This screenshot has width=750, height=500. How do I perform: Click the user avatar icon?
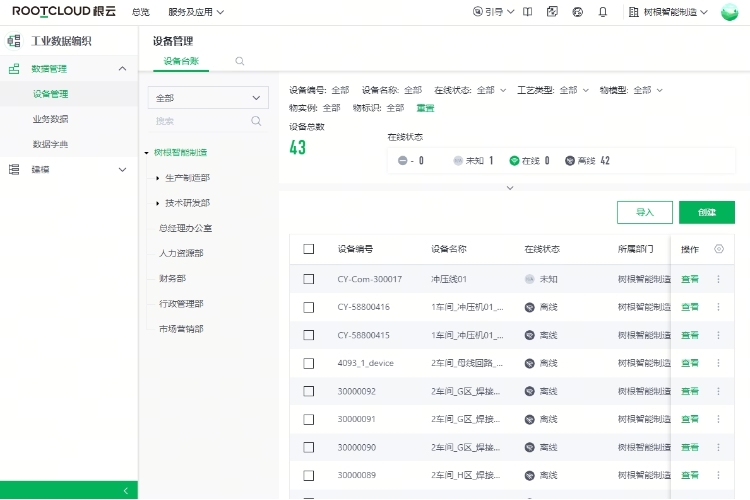730,12
